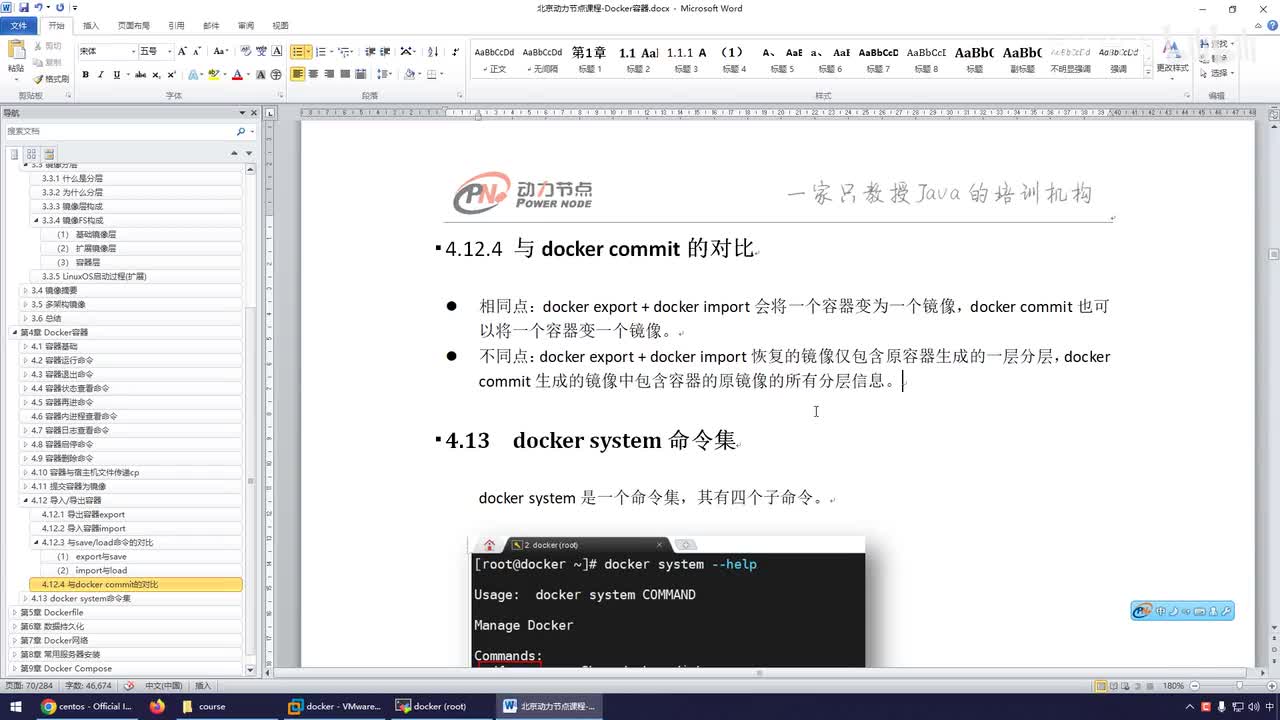
Task: Click the Shrink Font icon
Action: click(195, 51)
